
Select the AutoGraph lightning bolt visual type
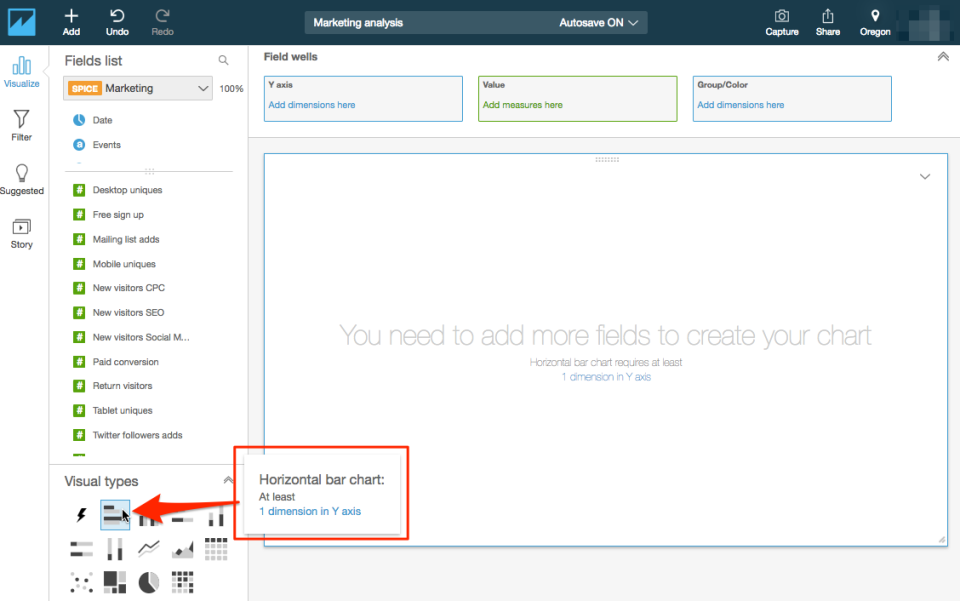click(x=81, y=515)
